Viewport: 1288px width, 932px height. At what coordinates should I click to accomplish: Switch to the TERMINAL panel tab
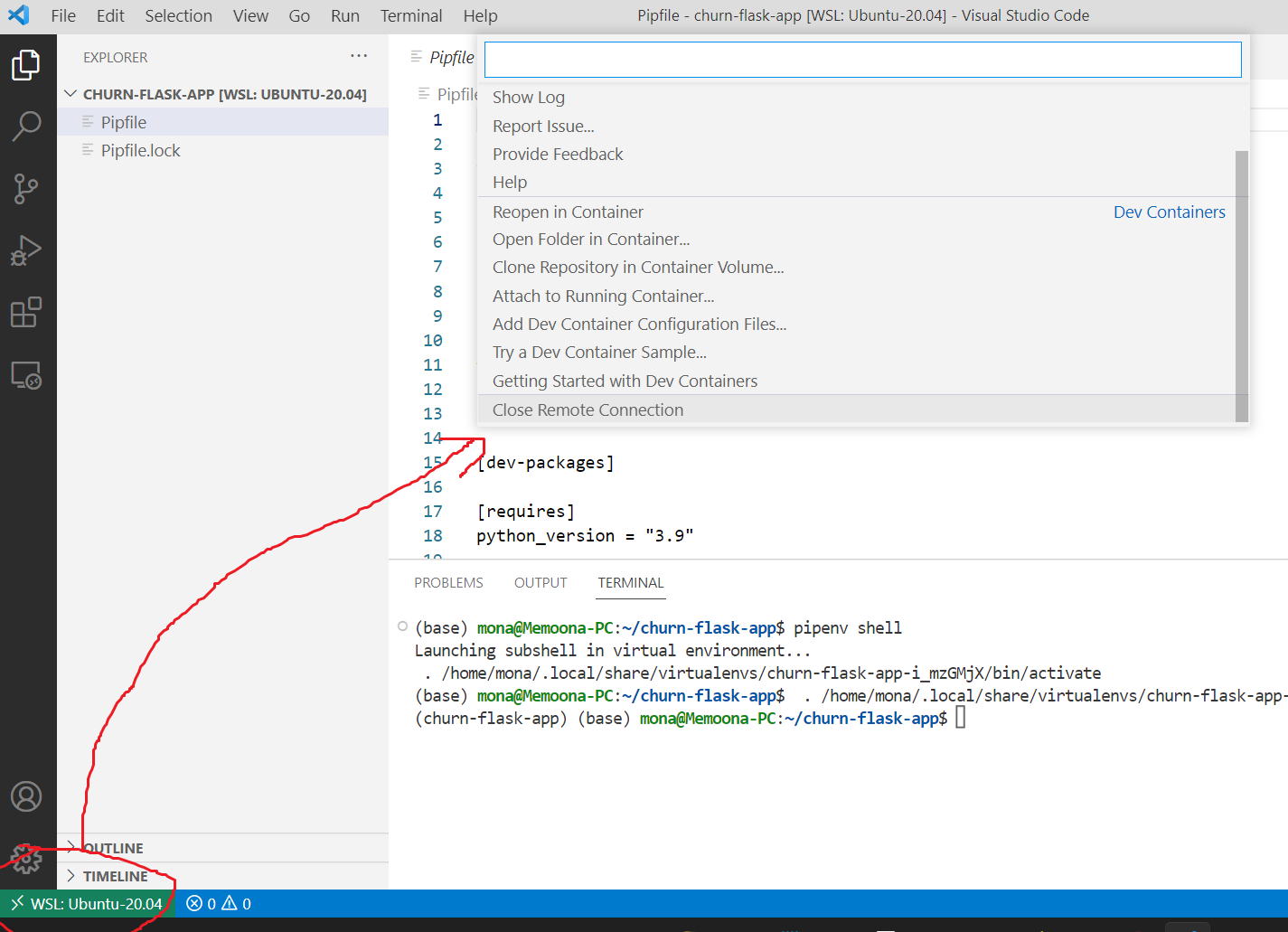pyautogui.click(x=631, y=583)
